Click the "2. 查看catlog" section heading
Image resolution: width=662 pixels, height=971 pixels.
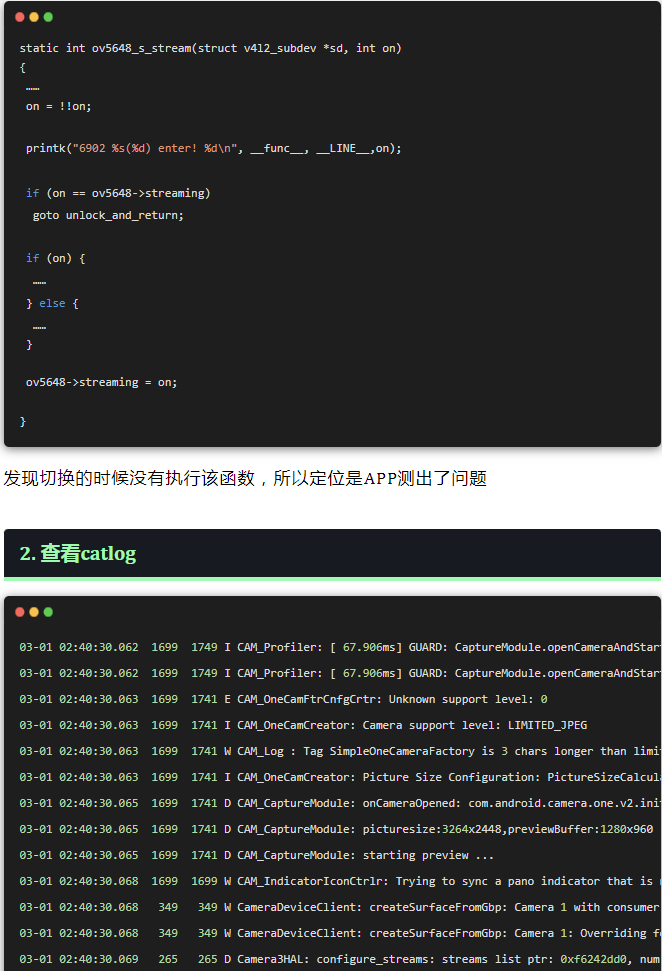point(78,553)
